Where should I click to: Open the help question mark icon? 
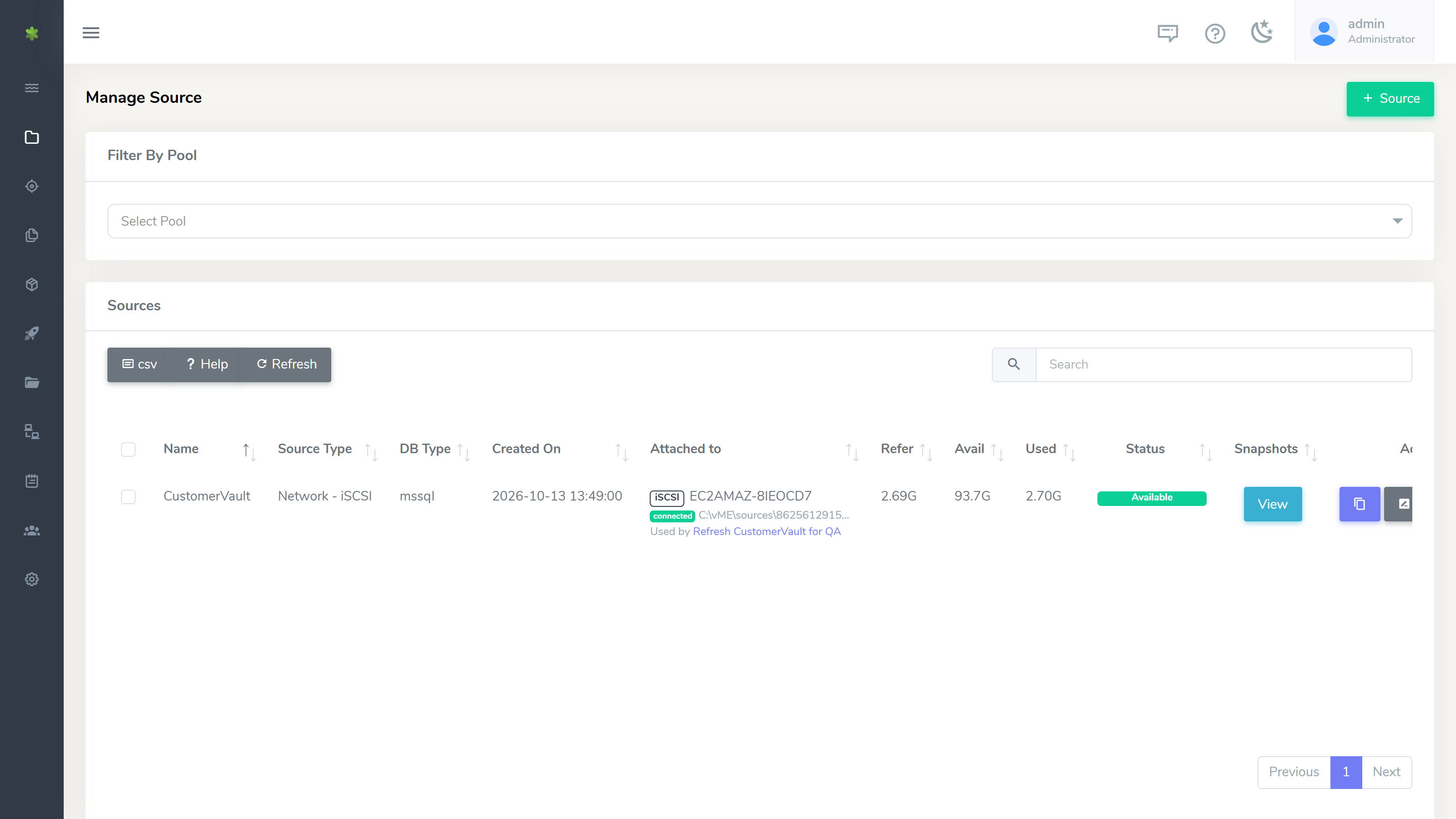[1215, 33]
